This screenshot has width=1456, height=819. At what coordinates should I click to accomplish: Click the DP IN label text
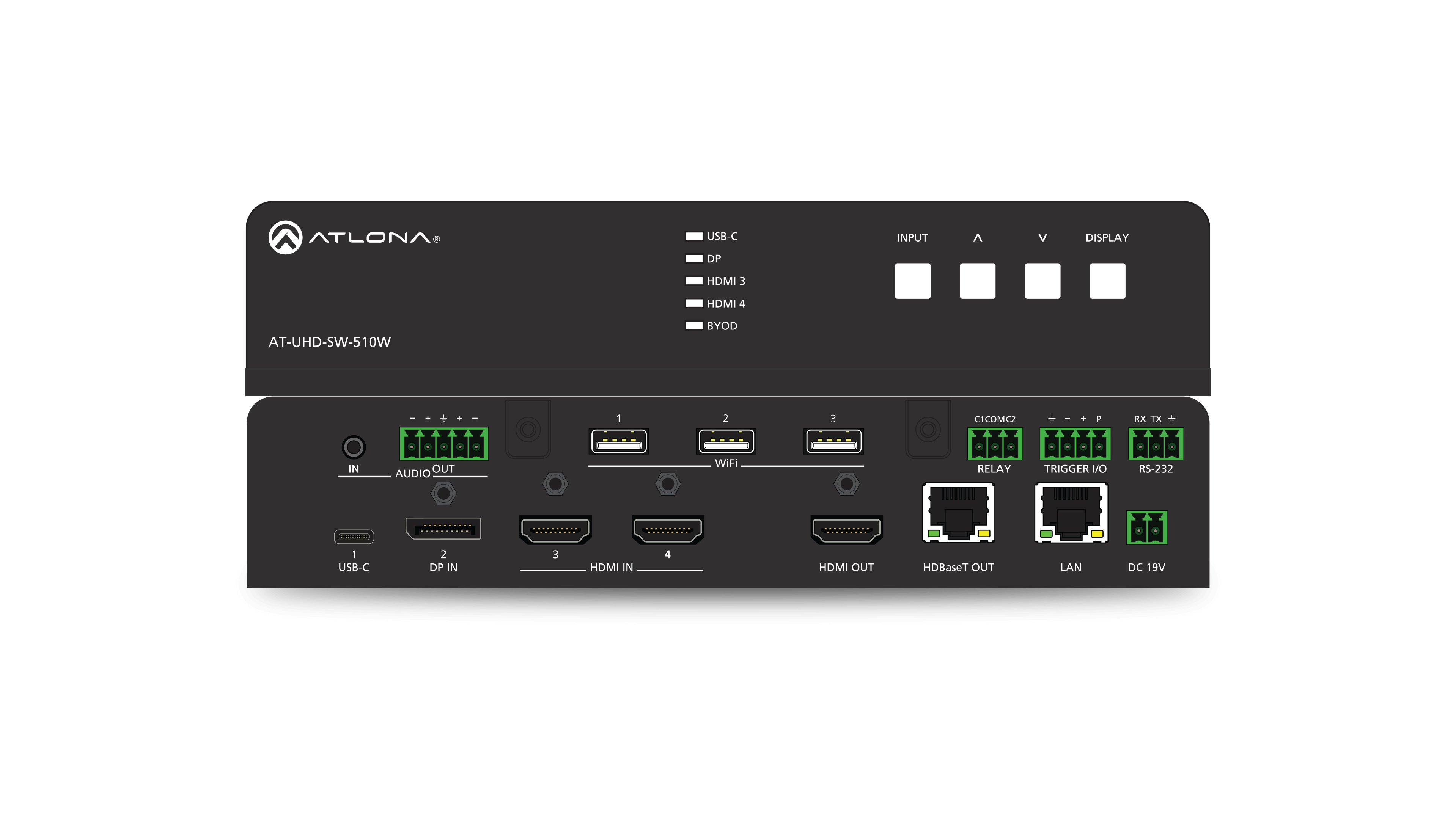[x=444, y=568]
